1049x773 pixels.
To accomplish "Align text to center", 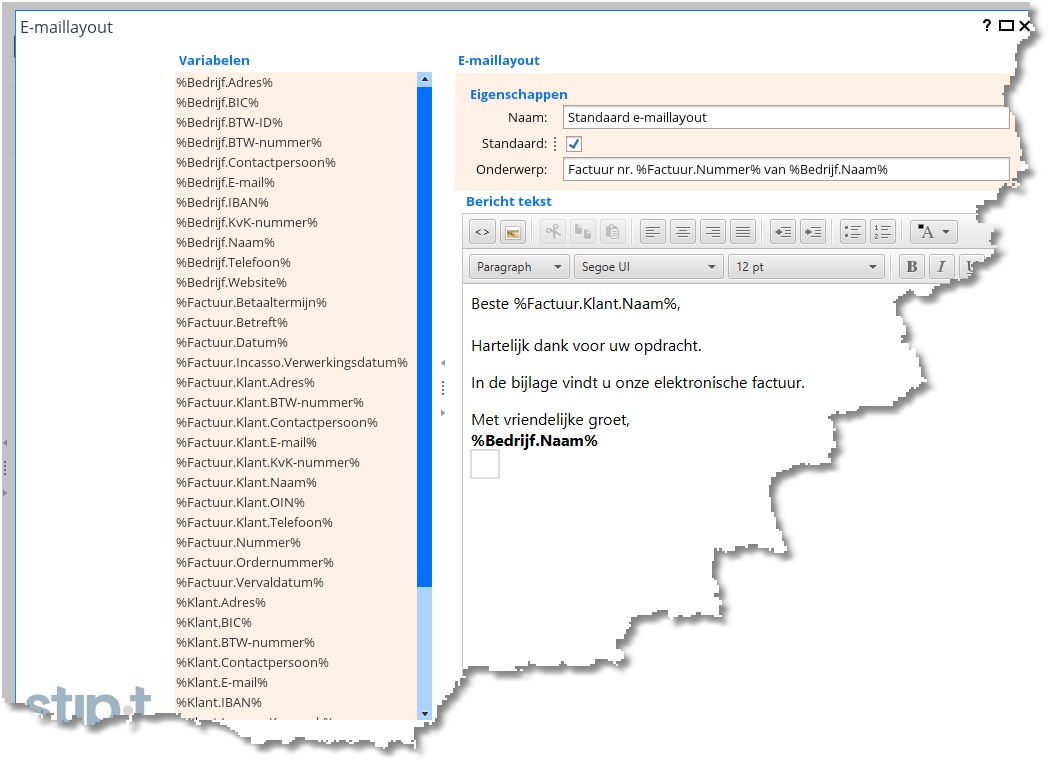I will tap(682, 231).
